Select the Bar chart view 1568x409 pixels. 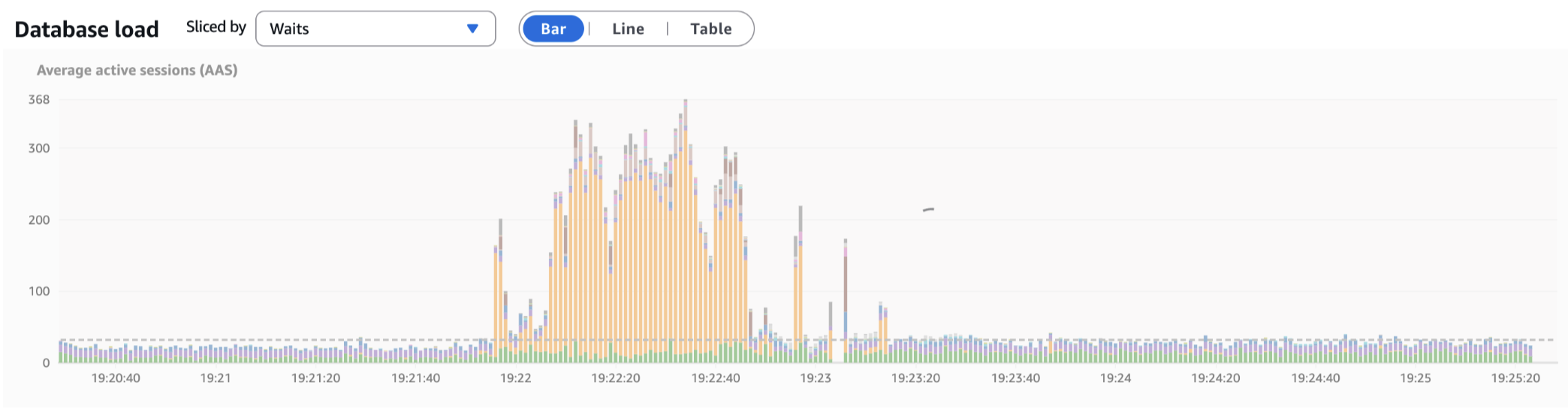tap(553, 29)
